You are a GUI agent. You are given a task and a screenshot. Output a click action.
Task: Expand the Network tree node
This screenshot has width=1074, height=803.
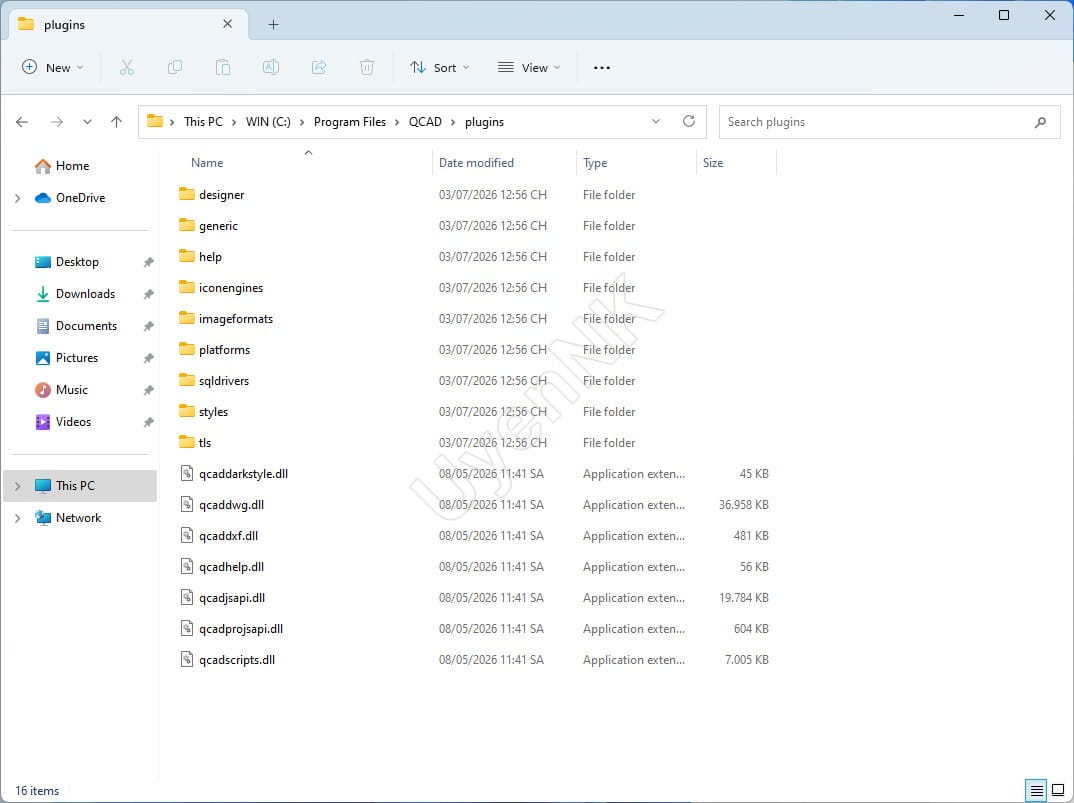coord(18,518)
